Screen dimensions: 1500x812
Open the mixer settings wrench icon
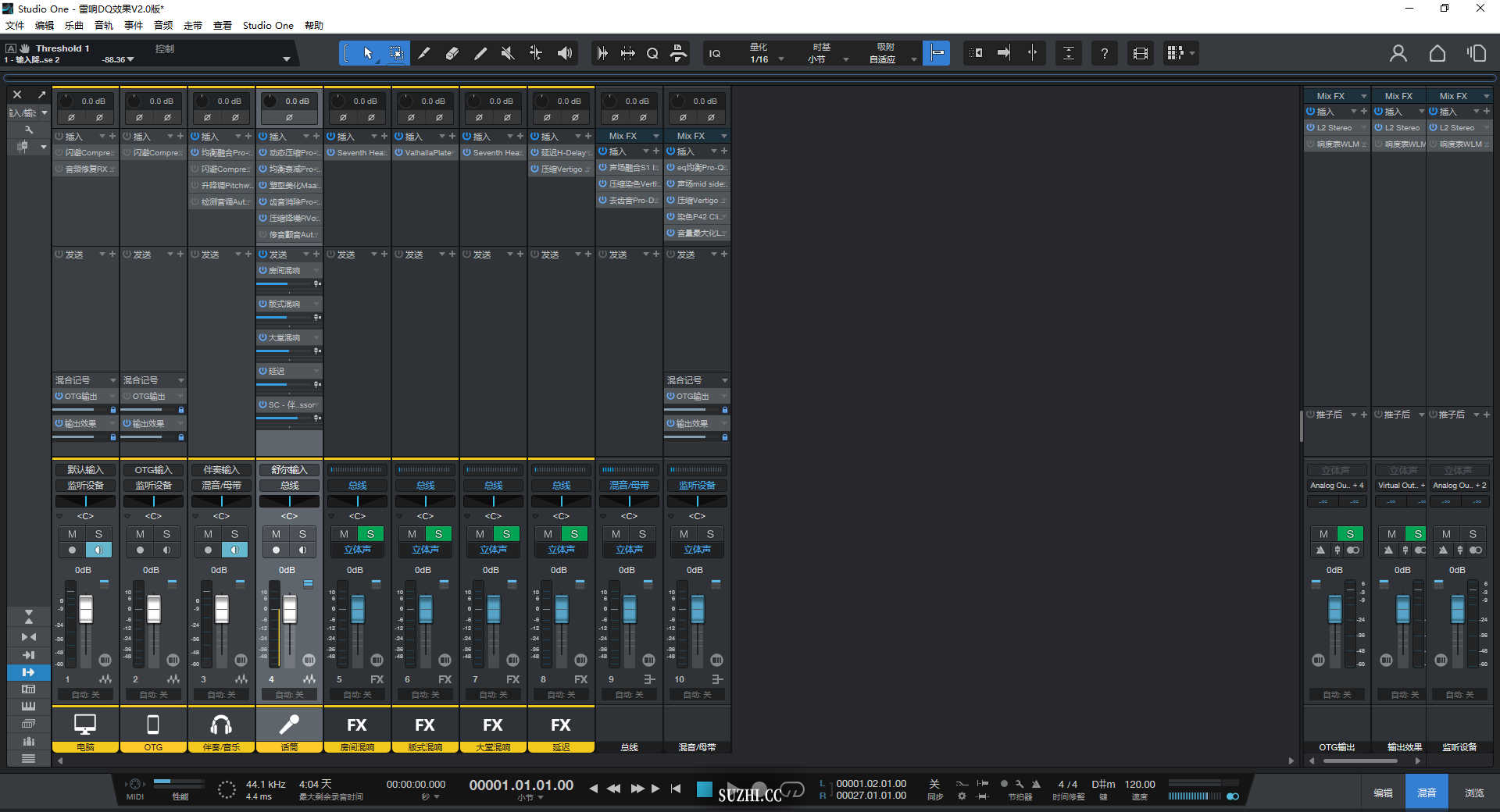click(x=29, y=130)
